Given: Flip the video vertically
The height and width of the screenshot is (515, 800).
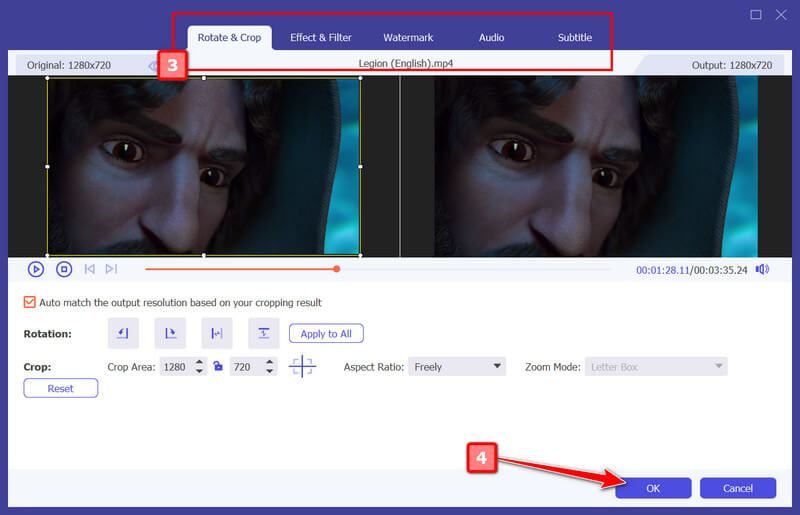Looking at the screenshot, I should [x=263, y=333].
